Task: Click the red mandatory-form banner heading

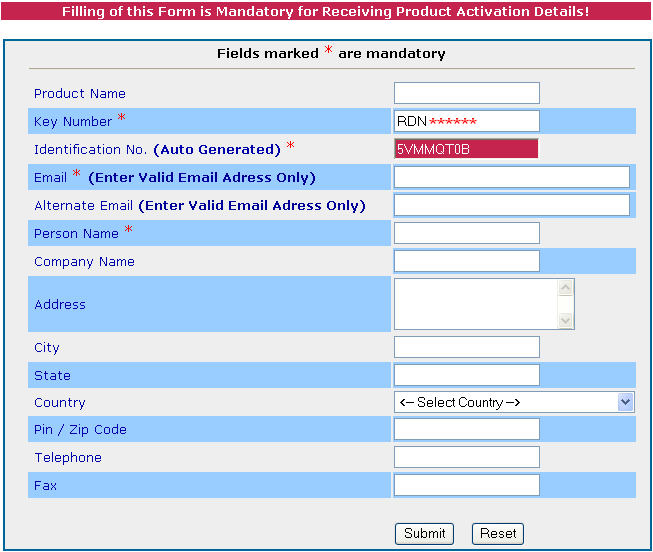Action: coord(326,12)
